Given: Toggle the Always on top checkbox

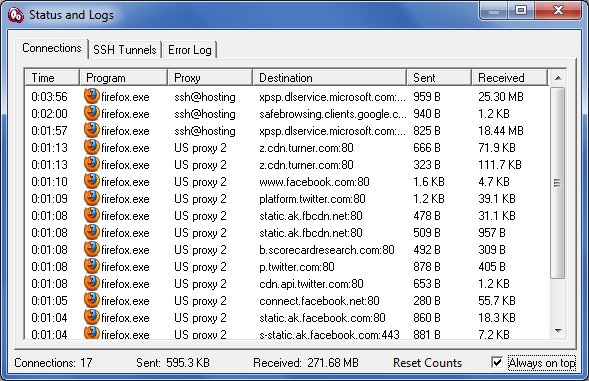Looking at the screenshot, I should pos(497,363).
